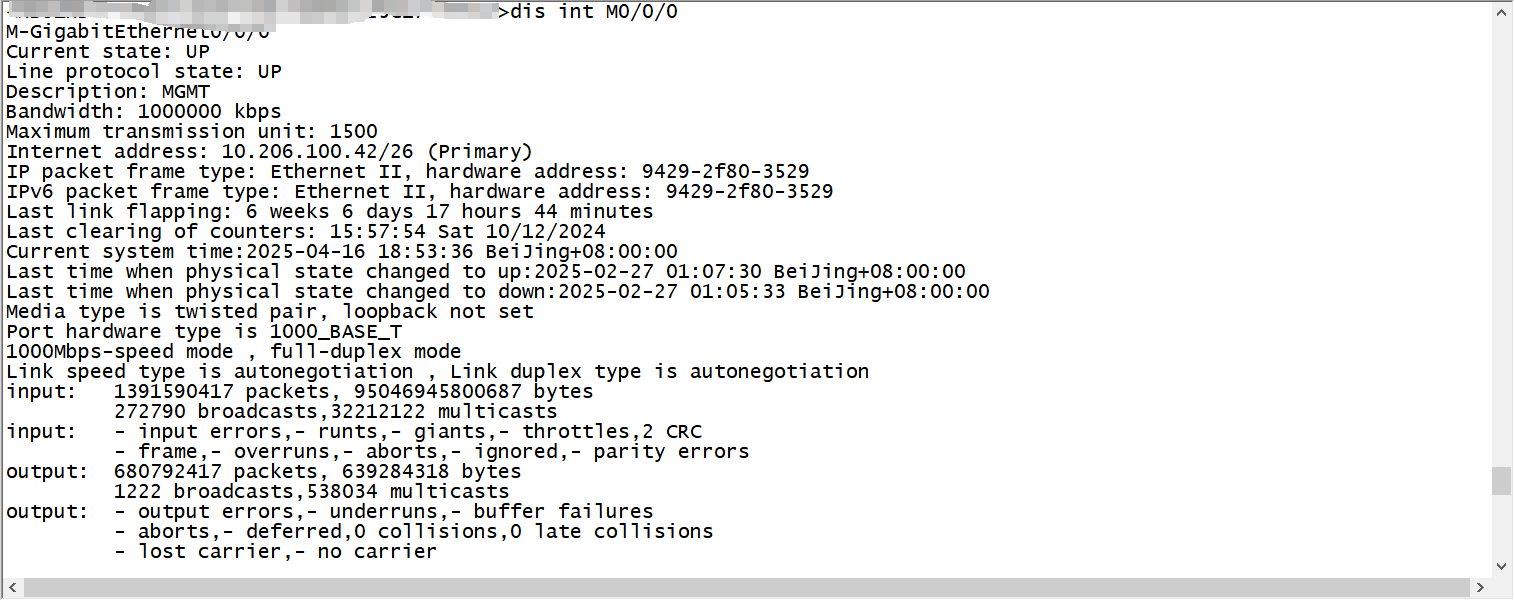This screenshot has height=600, width=1514.
Task: Click the "2 CRC" error count
Action: 671,432
